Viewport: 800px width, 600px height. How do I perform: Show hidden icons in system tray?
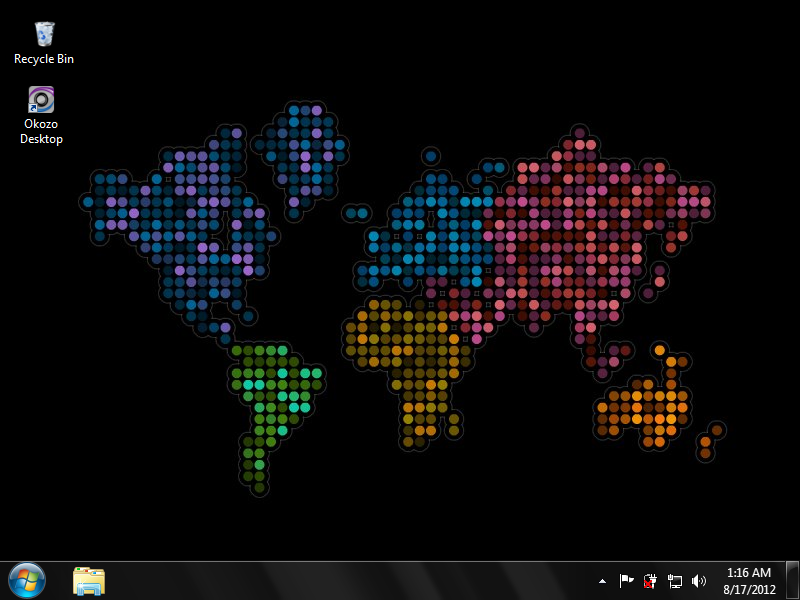click(603, 581)
